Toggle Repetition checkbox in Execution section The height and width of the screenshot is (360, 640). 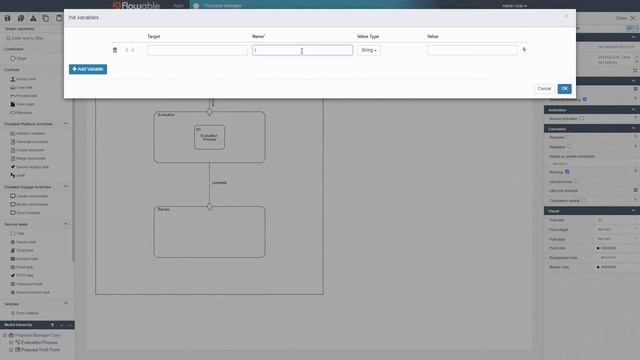click(x=569, y=147)
